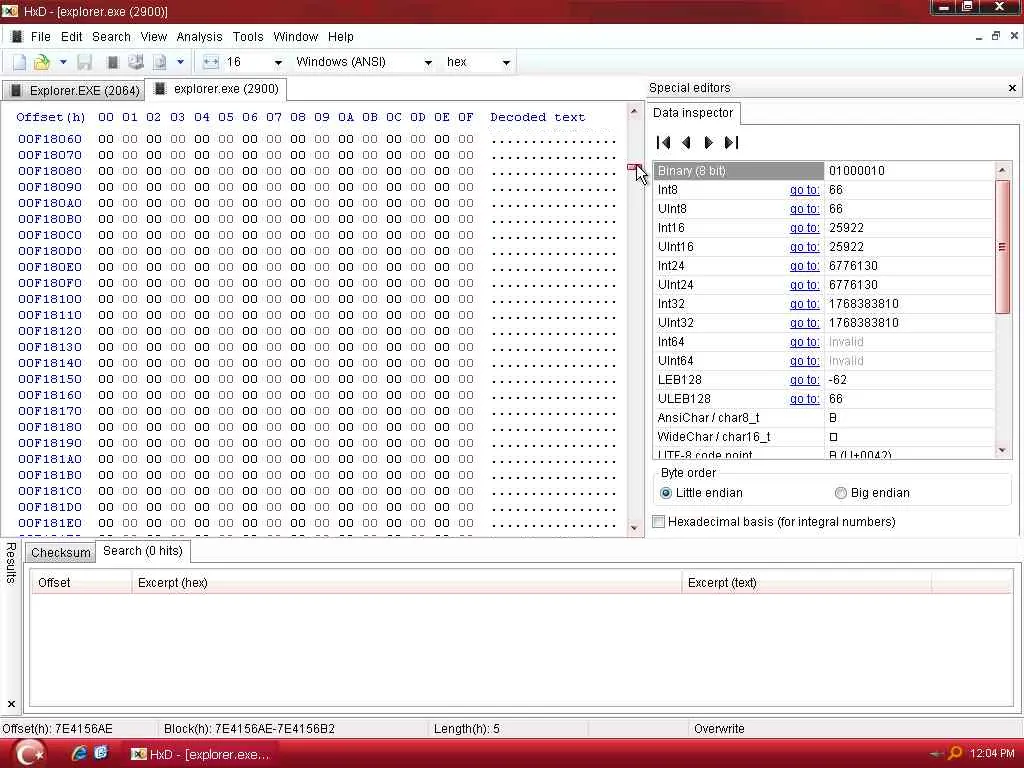Viewport: 1024px width, 768px height.
Task: Click the second quick launch icon next to Internet Explorer
Action: click(x=101, y=753)
